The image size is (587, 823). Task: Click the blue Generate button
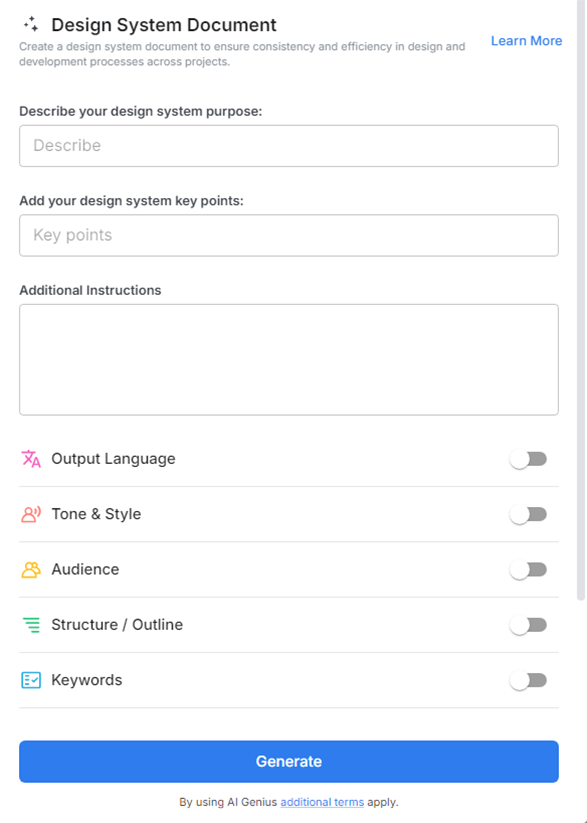point(288,761)
